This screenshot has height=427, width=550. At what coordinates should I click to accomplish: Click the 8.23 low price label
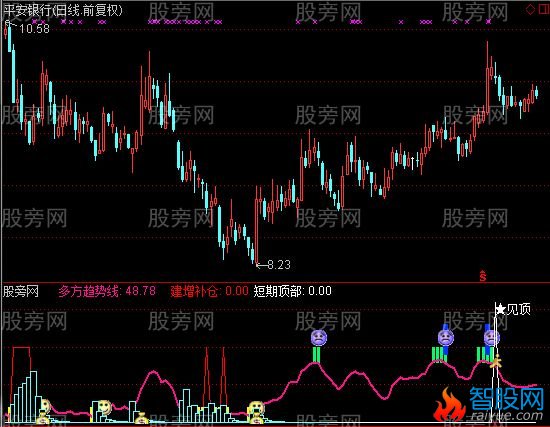[279, 265]
